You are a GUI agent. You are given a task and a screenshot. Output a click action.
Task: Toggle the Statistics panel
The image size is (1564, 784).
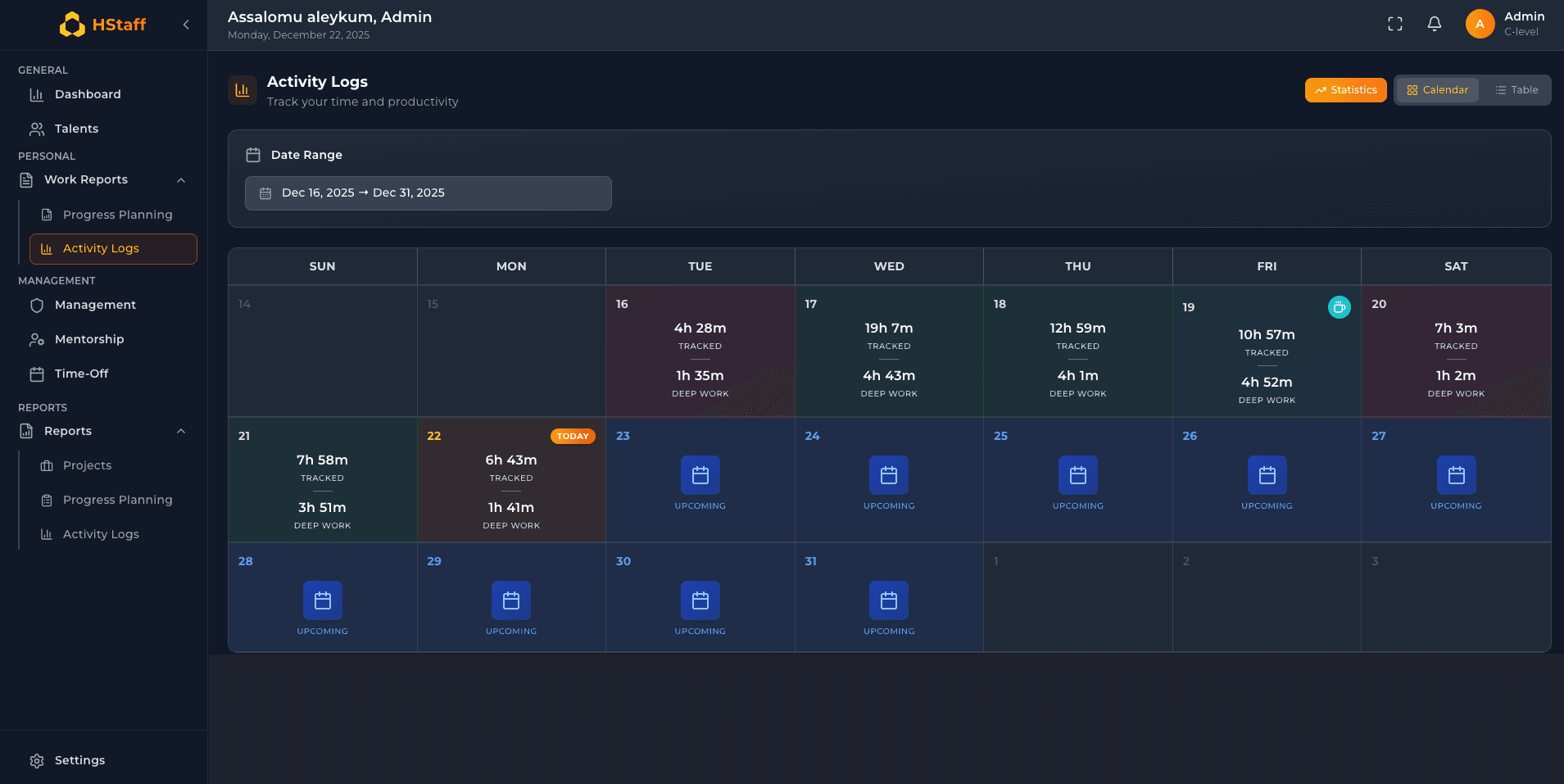(1344, 89)
